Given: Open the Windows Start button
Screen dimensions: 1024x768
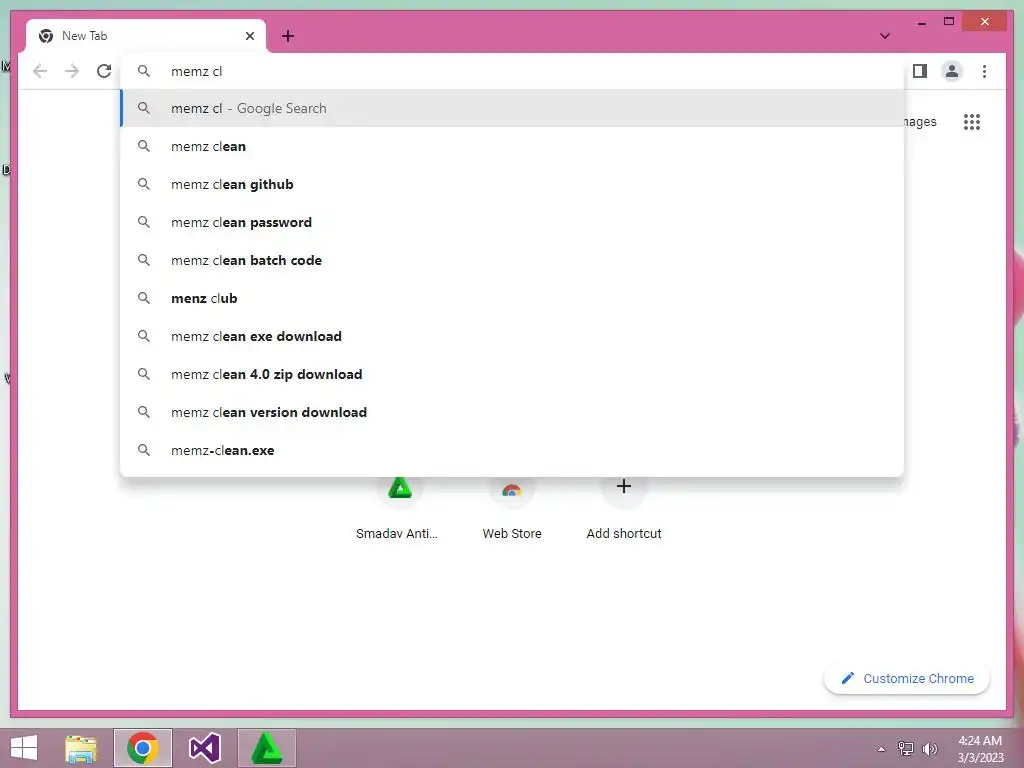Looking at the screenshot, I should [x=24, y=748].
